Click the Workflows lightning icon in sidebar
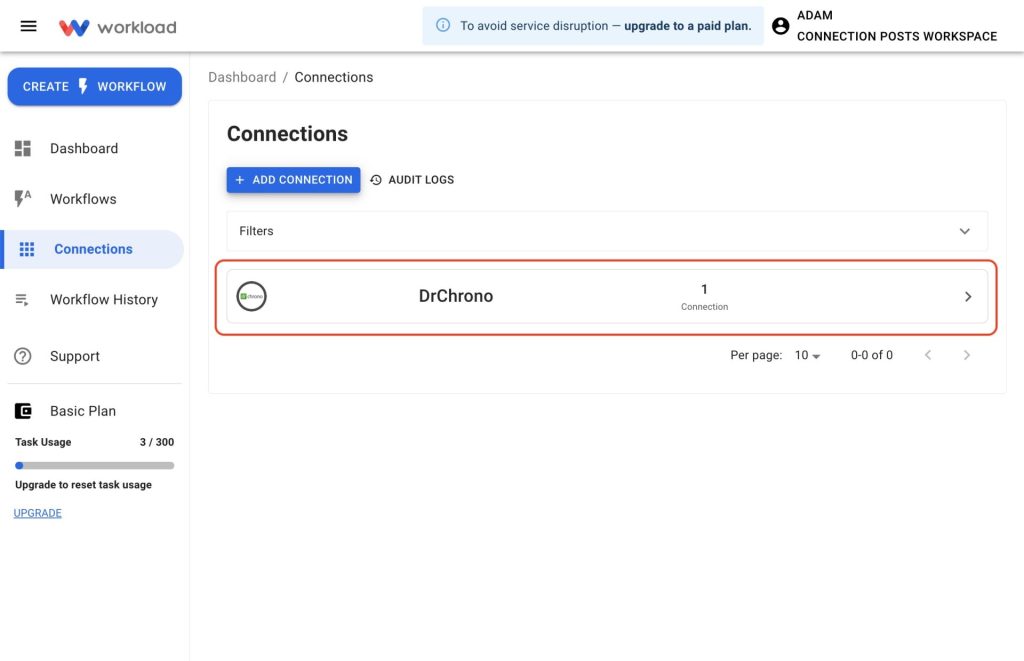 point(23,199)
